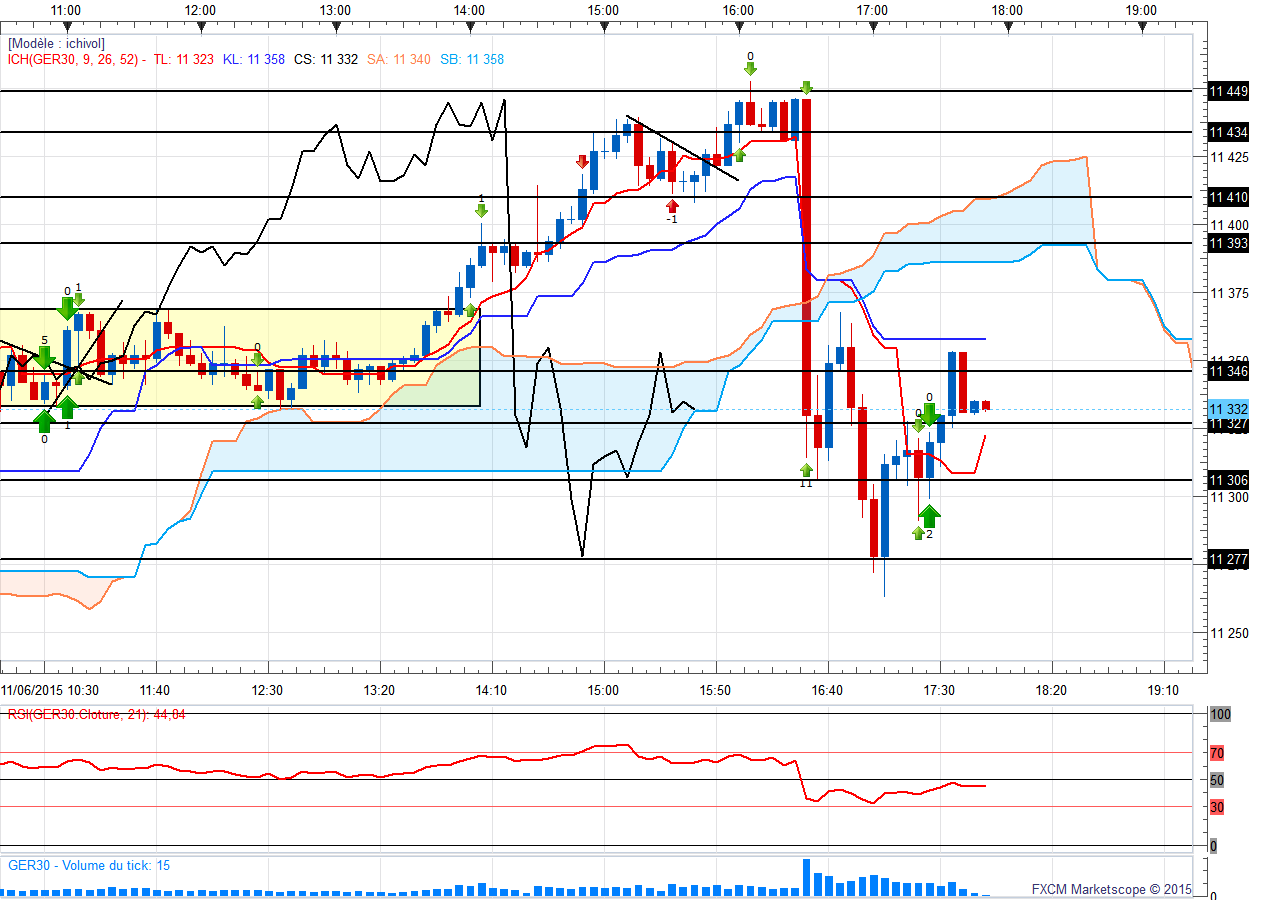Select the 11 277 price level label
This screenshot has width=1265, height=900.
tap(1228, 559)
